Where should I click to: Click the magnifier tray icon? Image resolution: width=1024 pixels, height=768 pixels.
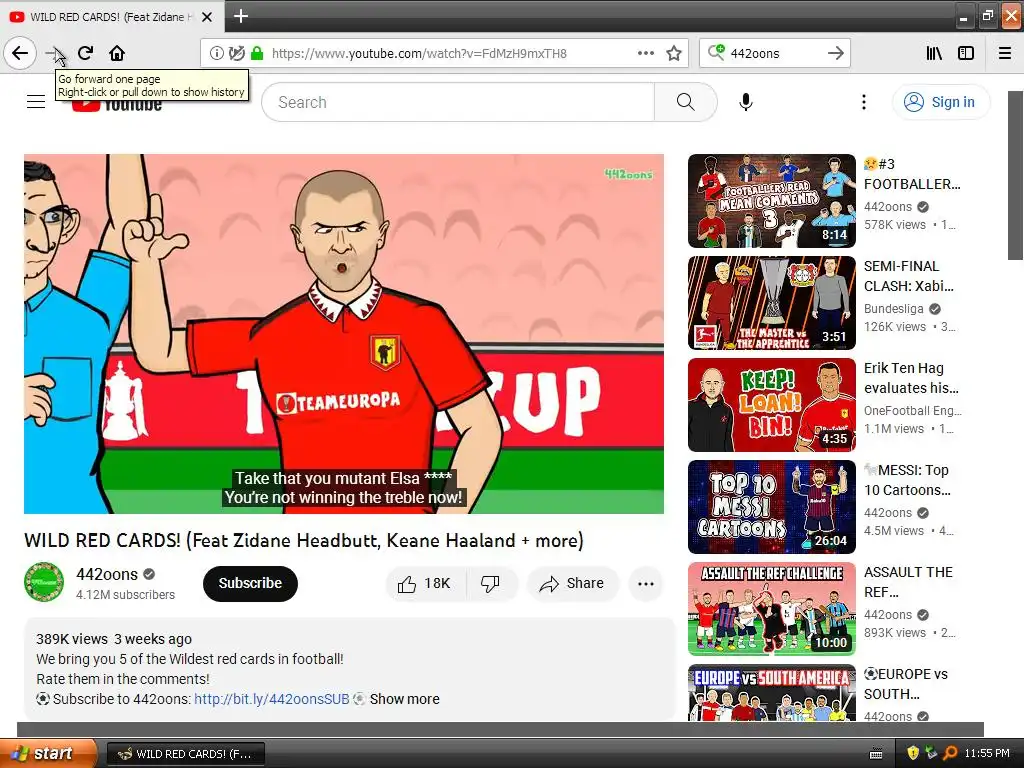950,753
